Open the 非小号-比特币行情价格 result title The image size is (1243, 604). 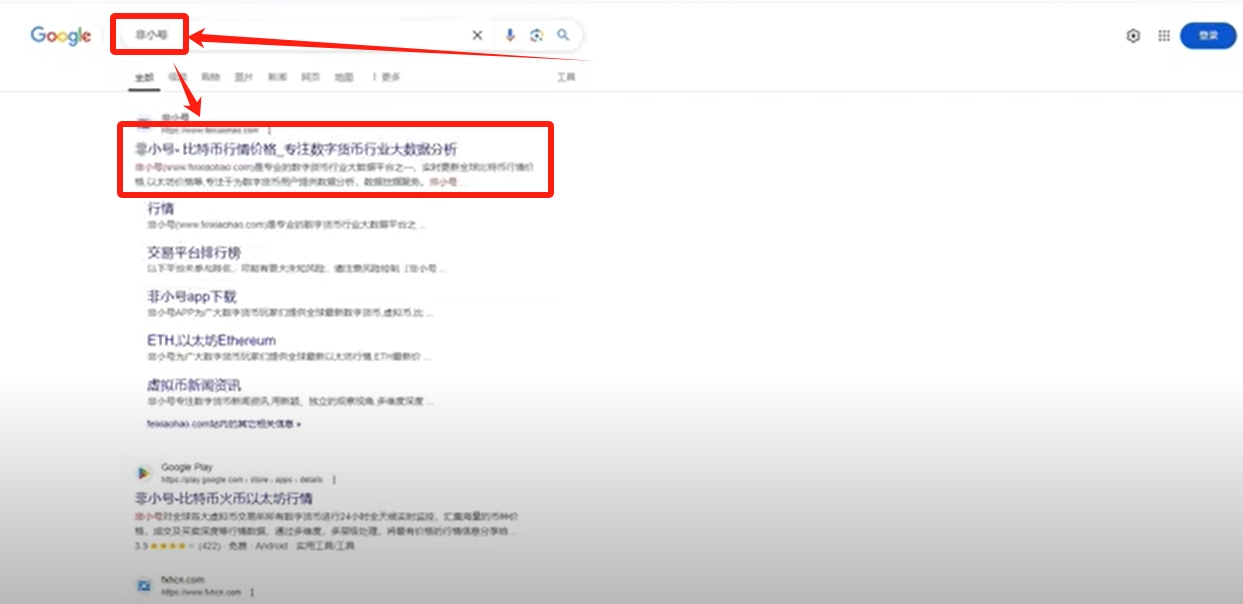click(x=296, y=148)
